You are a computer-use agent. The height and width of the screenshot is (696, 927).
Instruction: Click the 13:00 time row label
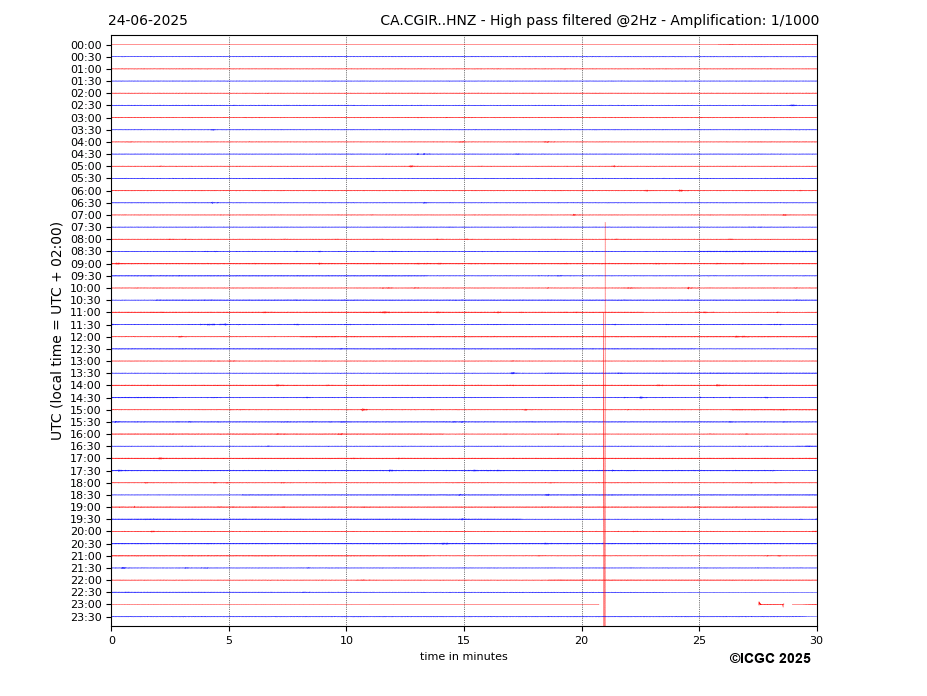pos(86,361)
